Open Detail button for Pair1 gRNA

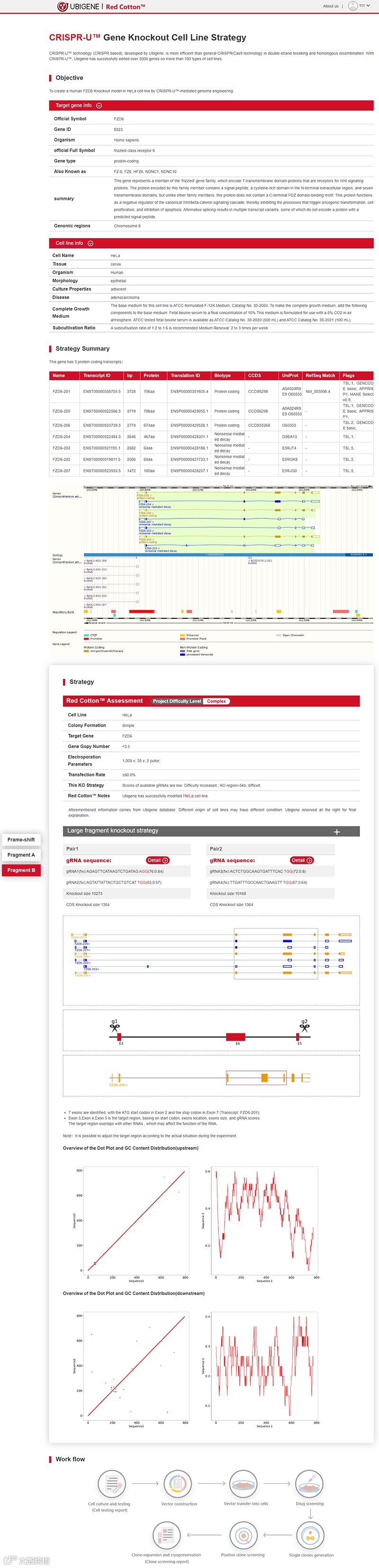click(x=158, y=860)
